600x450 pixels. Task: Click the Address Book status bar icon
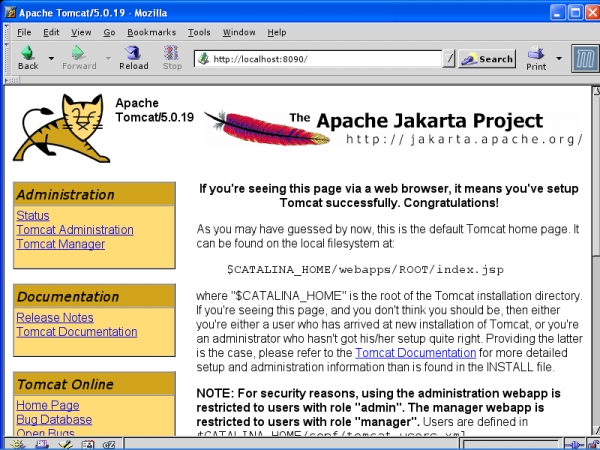click(87, 445)
